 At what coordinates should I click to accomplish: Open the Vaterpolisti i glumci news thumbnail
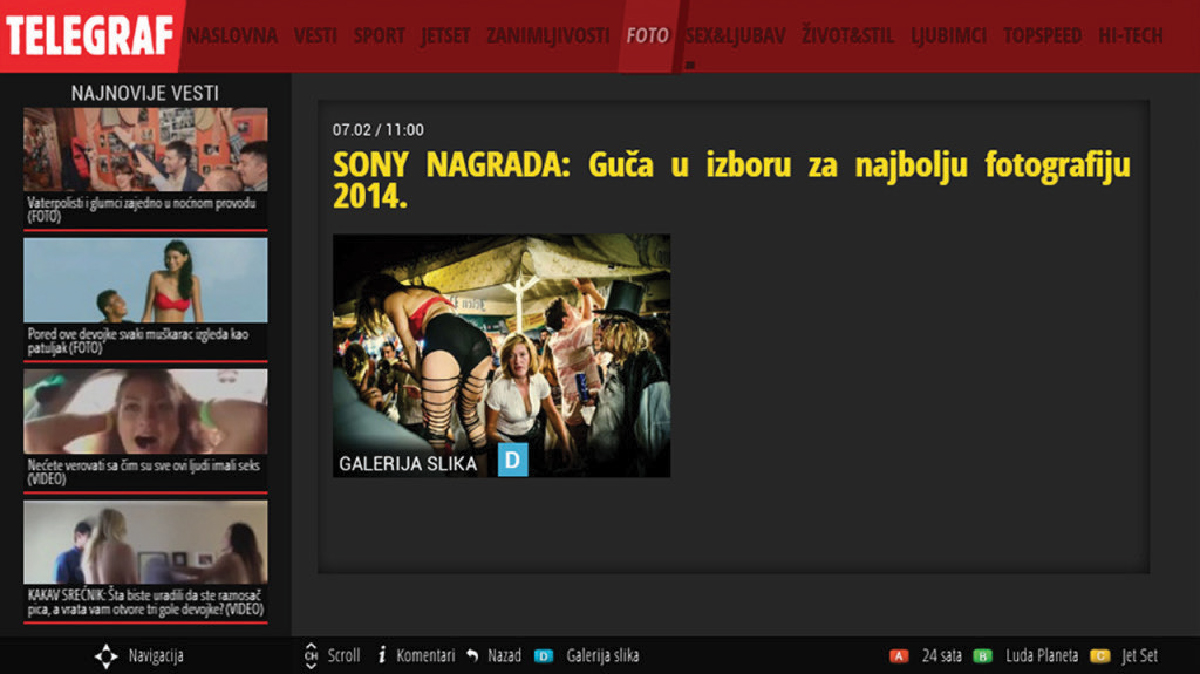[145, 150]
